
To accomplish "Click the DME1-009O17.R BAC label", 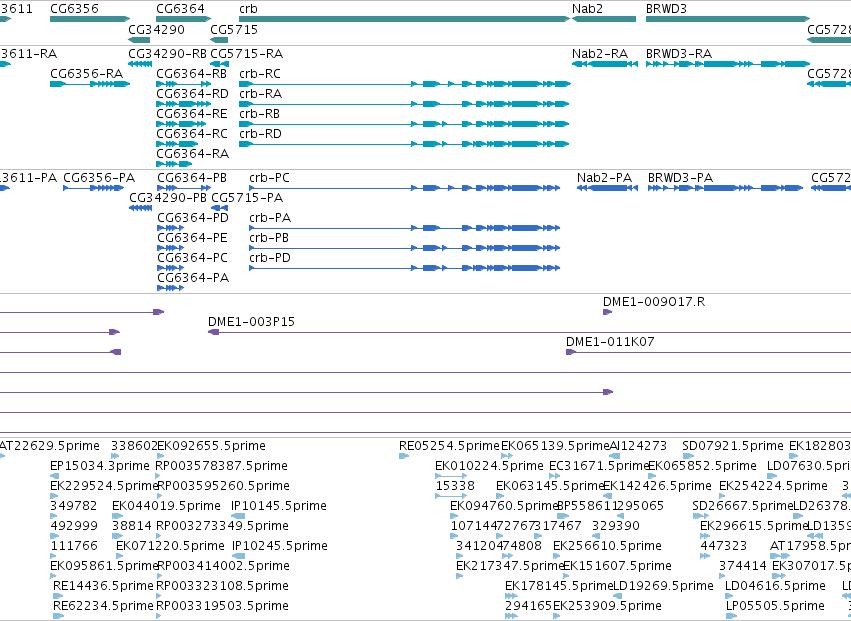I will point(654,302).
